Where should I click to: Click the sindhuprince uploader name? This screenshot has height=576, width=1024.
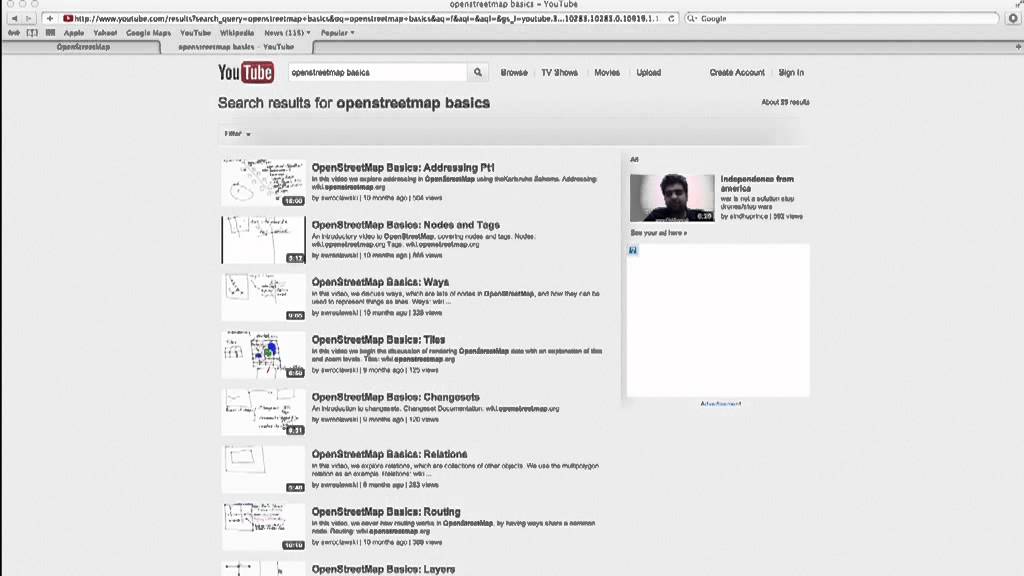(748, 216)
